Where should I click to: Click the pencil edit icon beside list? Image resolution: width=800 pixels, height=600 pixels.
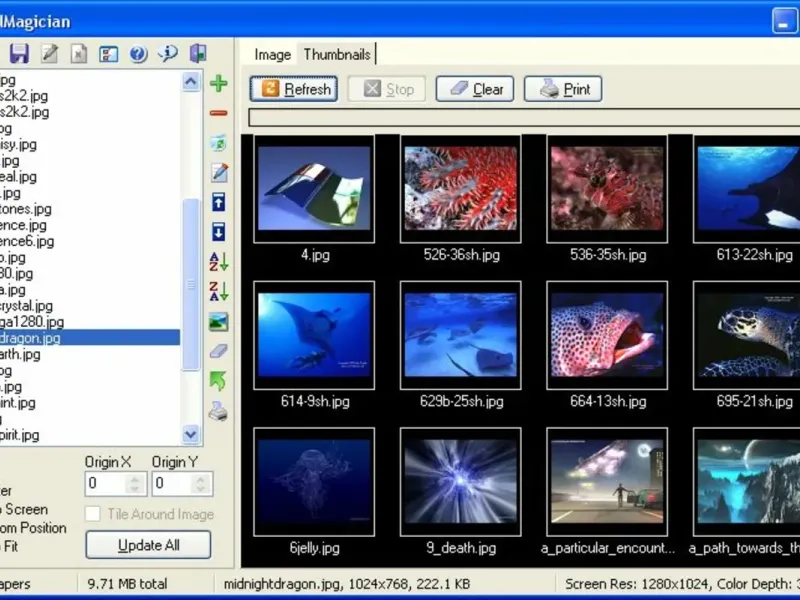pos(218,173)
